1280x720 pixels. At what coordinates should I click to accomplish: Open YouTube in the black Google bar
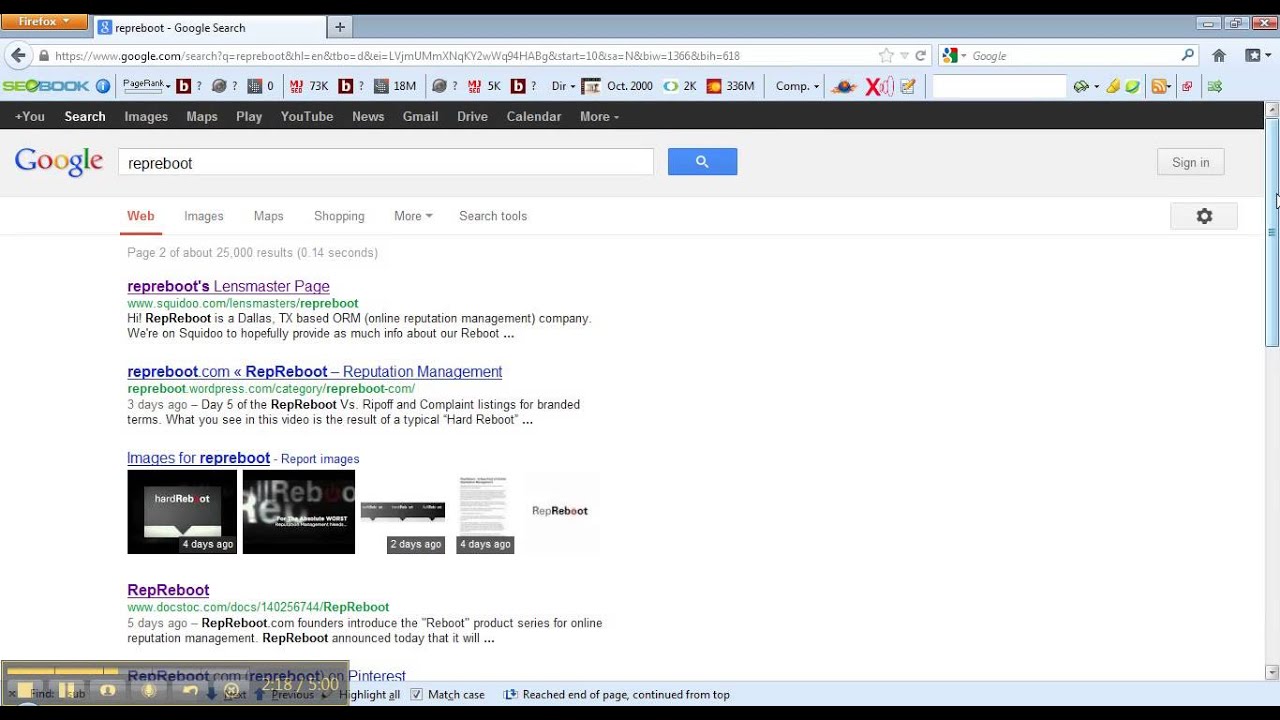point(307,116)
